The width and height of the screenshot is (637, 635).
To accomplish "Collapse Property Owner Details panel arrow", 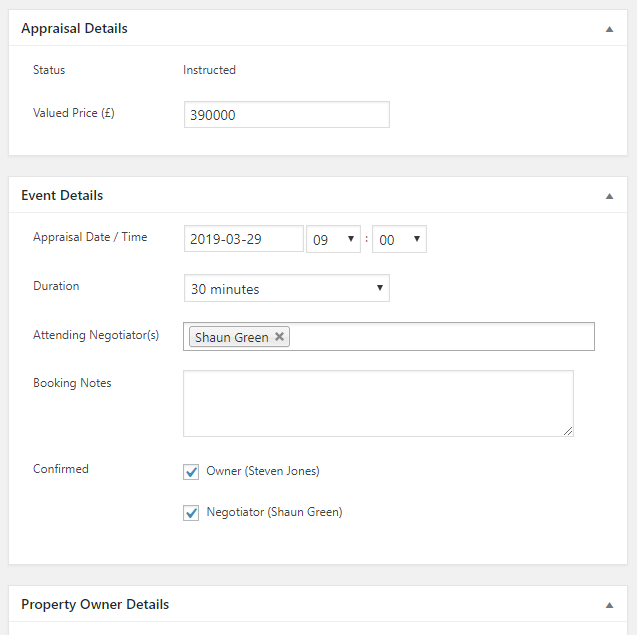I will click(609, 605).
